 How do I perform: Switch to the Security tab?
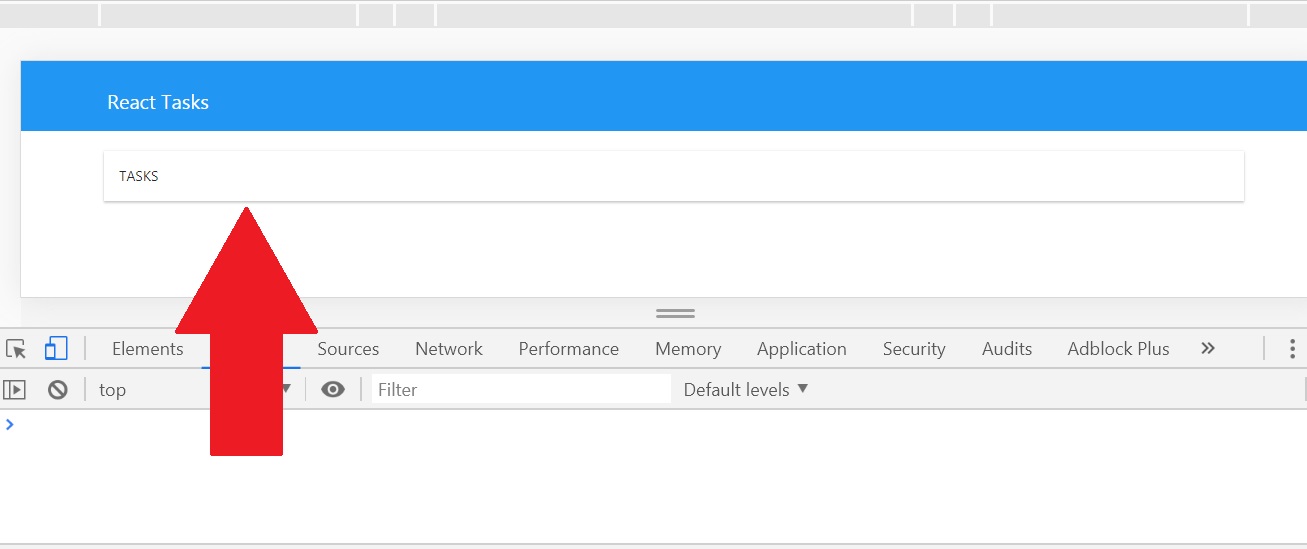pos(914,349)
